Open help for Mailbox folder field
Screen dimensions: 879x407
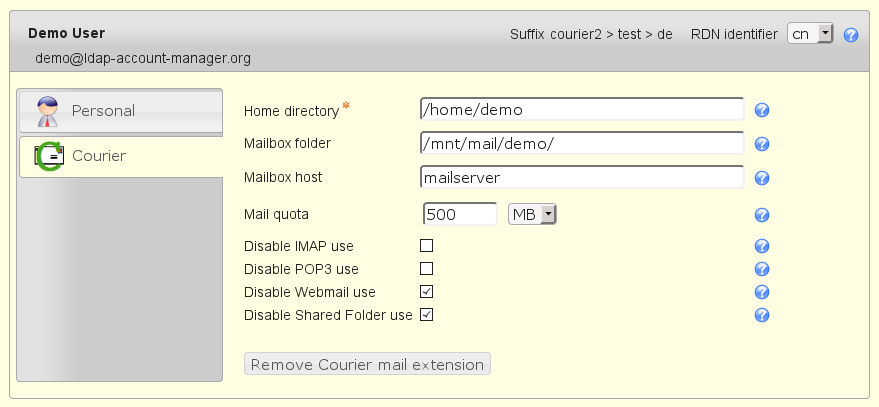(761, 144)
